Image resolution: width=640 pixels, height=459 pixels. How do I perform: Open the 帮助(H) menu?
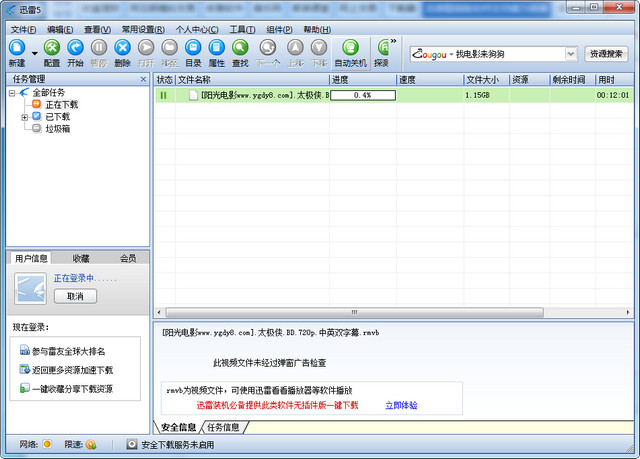(x=317, y=29)
